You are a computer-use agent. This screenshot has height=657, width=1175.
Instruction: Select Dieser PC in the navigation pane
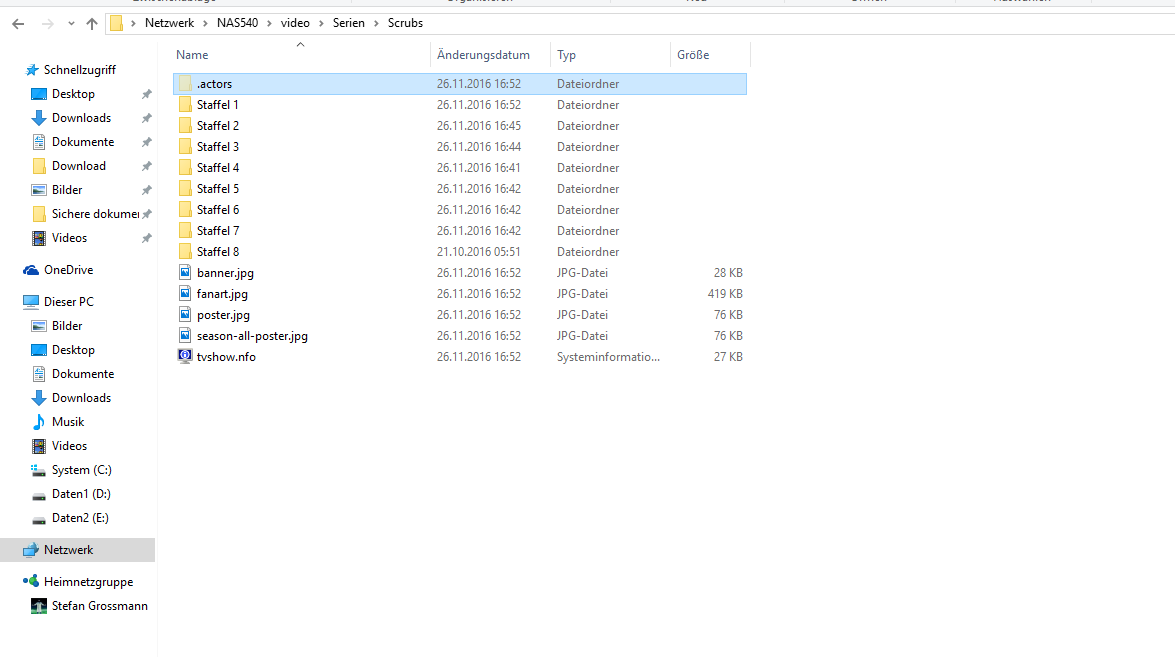point(68,301)
